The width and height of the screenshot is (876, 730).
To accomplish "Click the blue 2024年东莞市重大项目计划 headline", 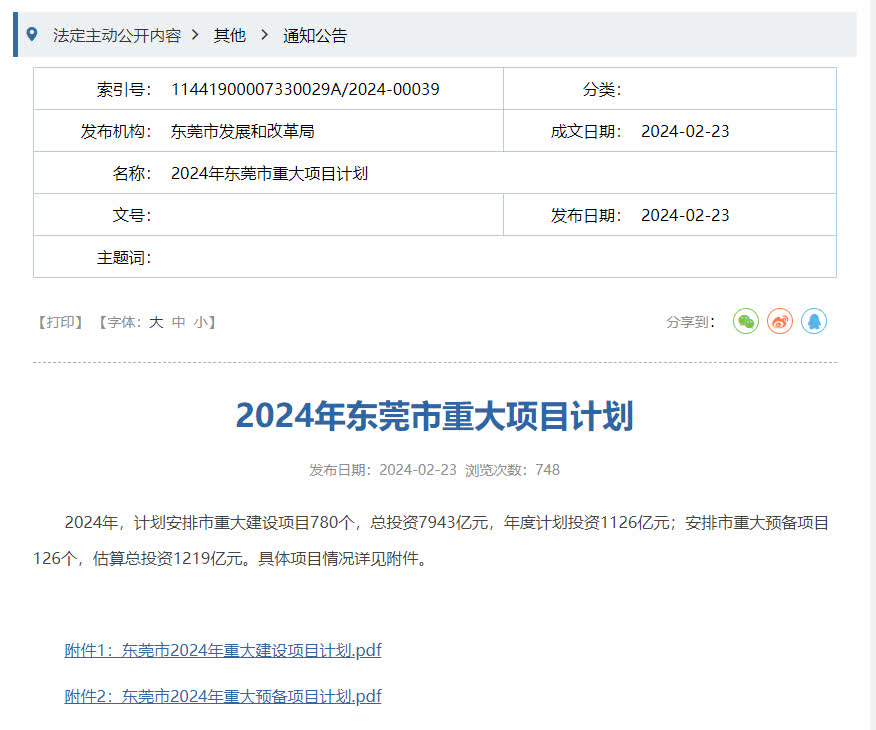I will (434, 416).
